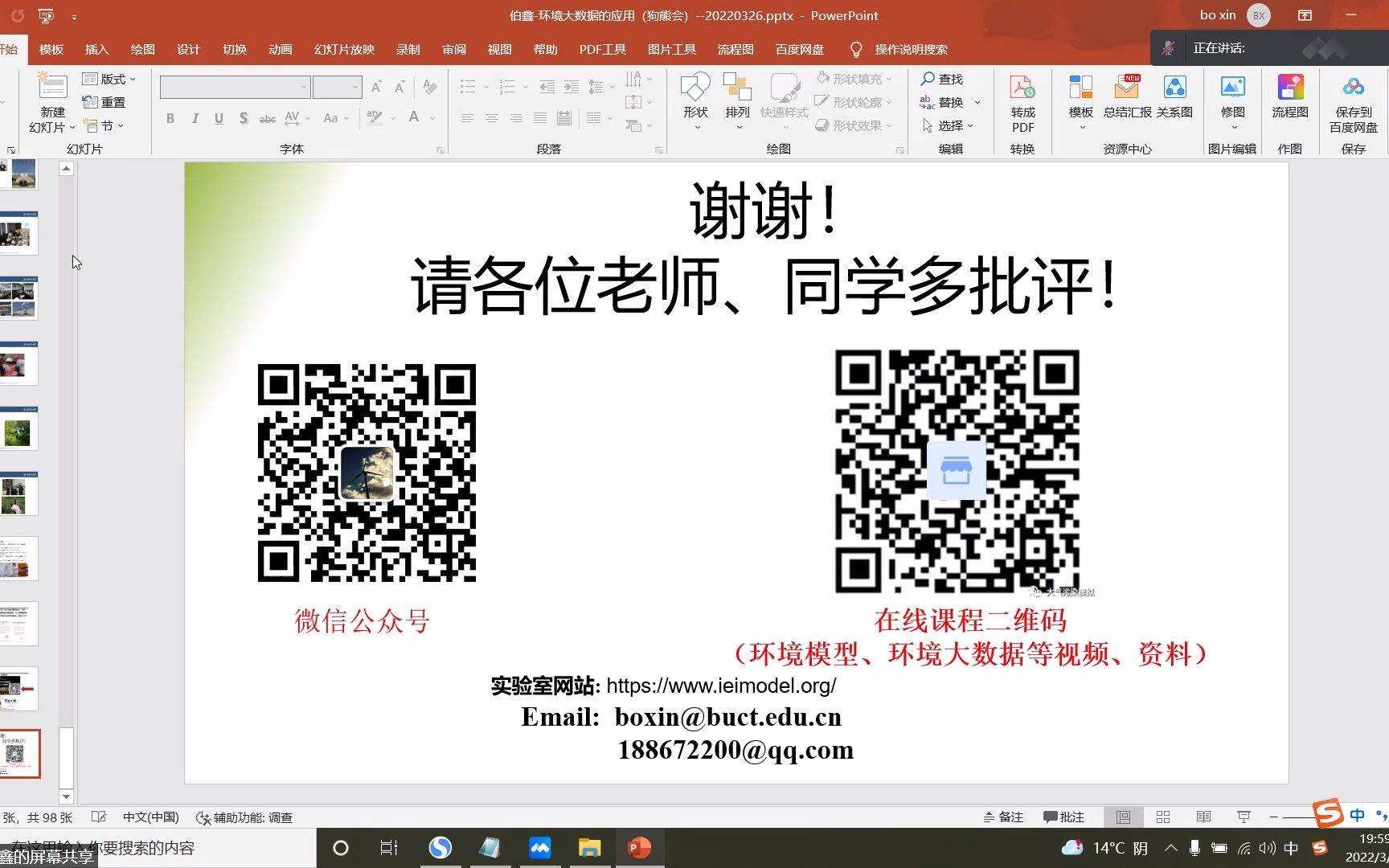
Task: Click 转成PDF to convert the presentation
Action: pyautogui.click(x=1022, y=102)
